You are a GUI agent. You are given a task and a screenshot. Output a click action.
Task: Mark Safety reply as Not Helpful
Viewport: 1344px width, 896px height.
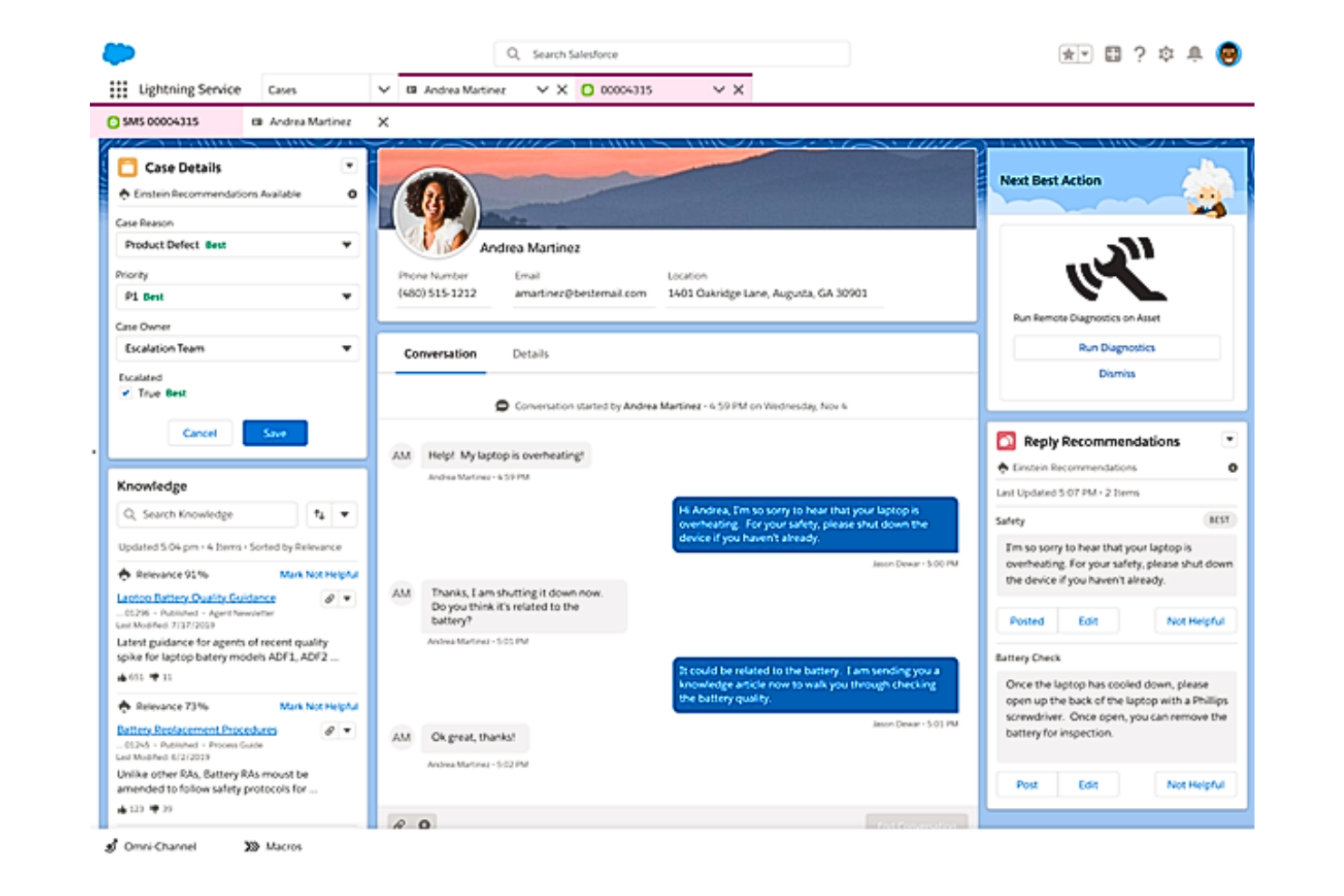point(1195,621)
